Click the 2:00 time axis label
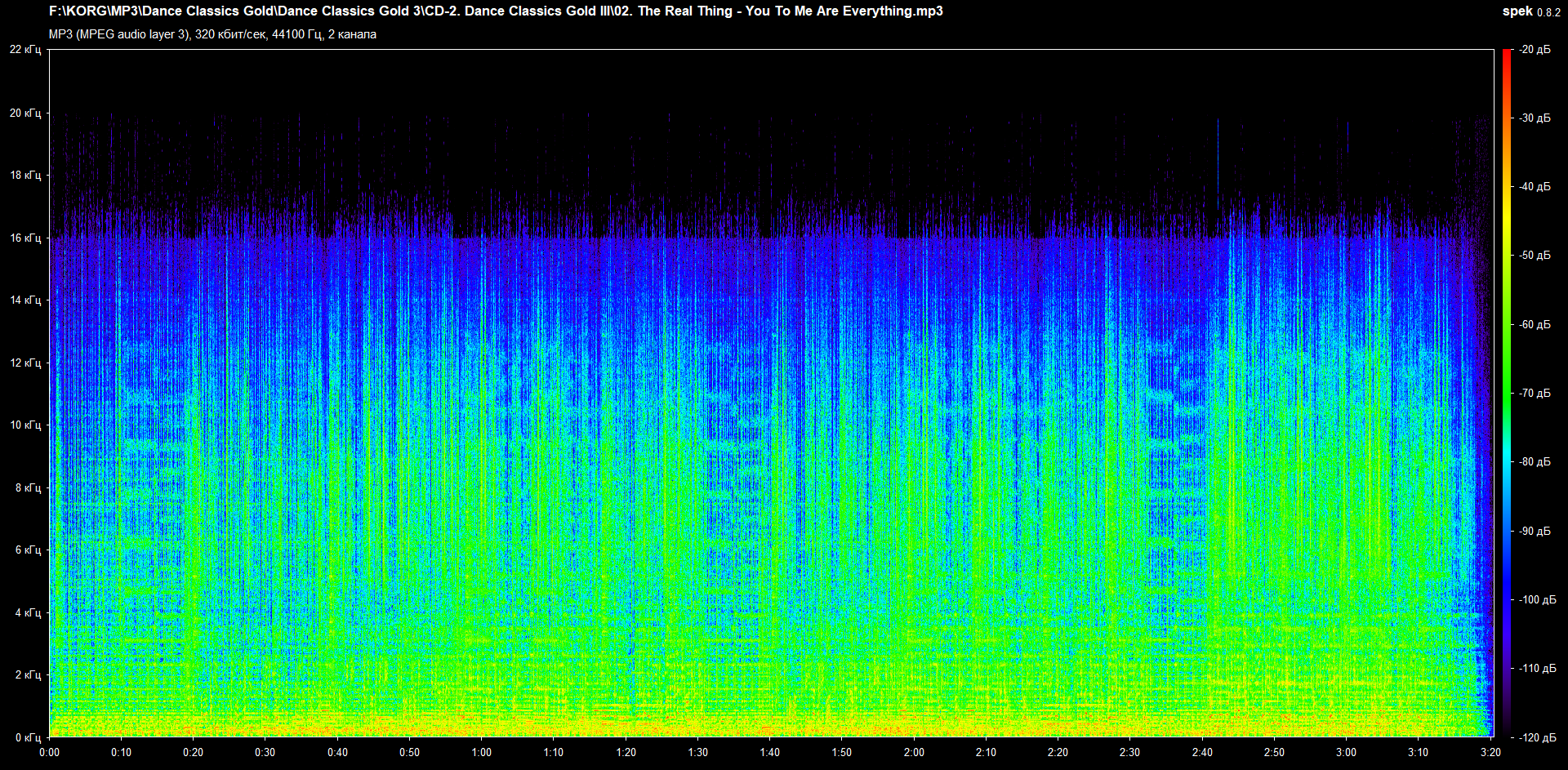 (914, 752)
